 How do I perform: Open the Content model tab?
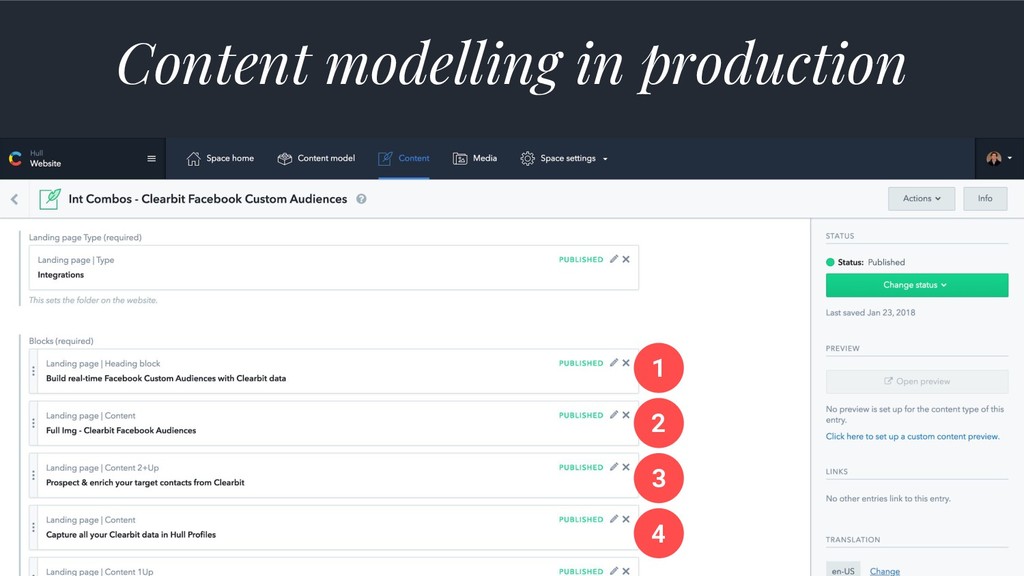click(316, 158)
